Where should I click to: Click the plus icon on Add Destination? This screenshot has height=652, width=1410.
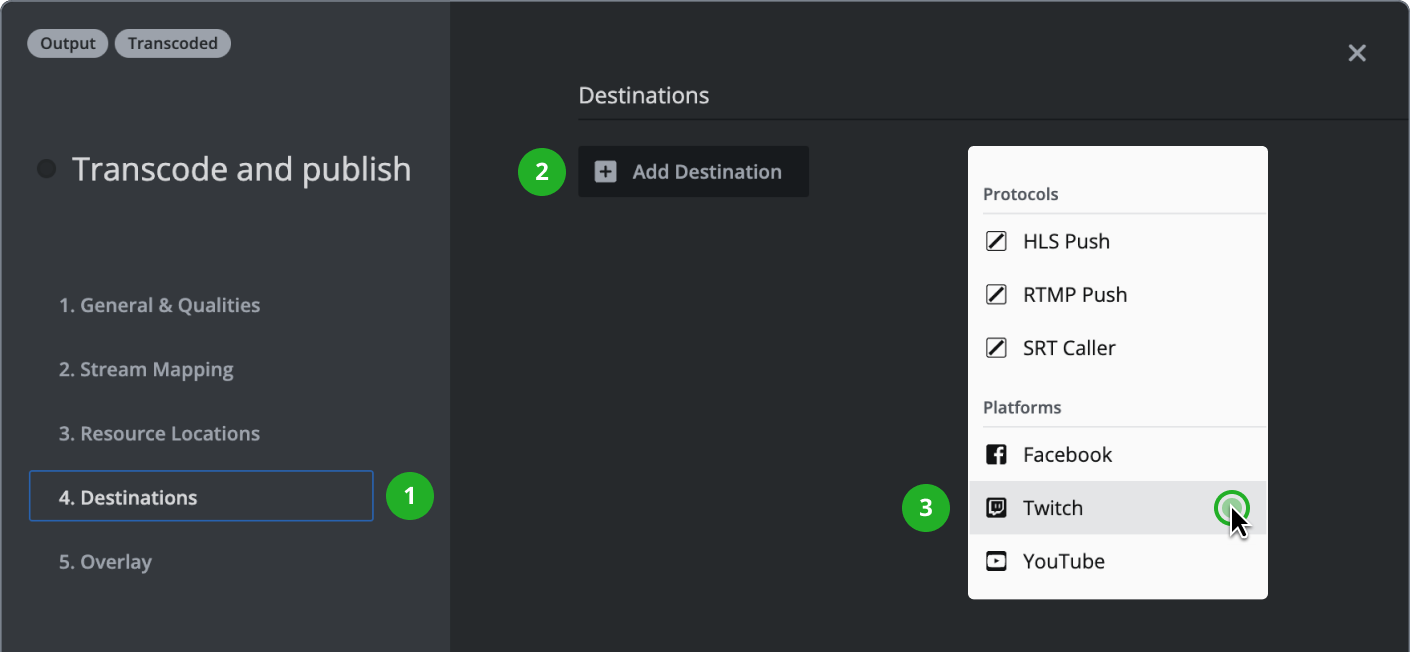tap(605, 172)
